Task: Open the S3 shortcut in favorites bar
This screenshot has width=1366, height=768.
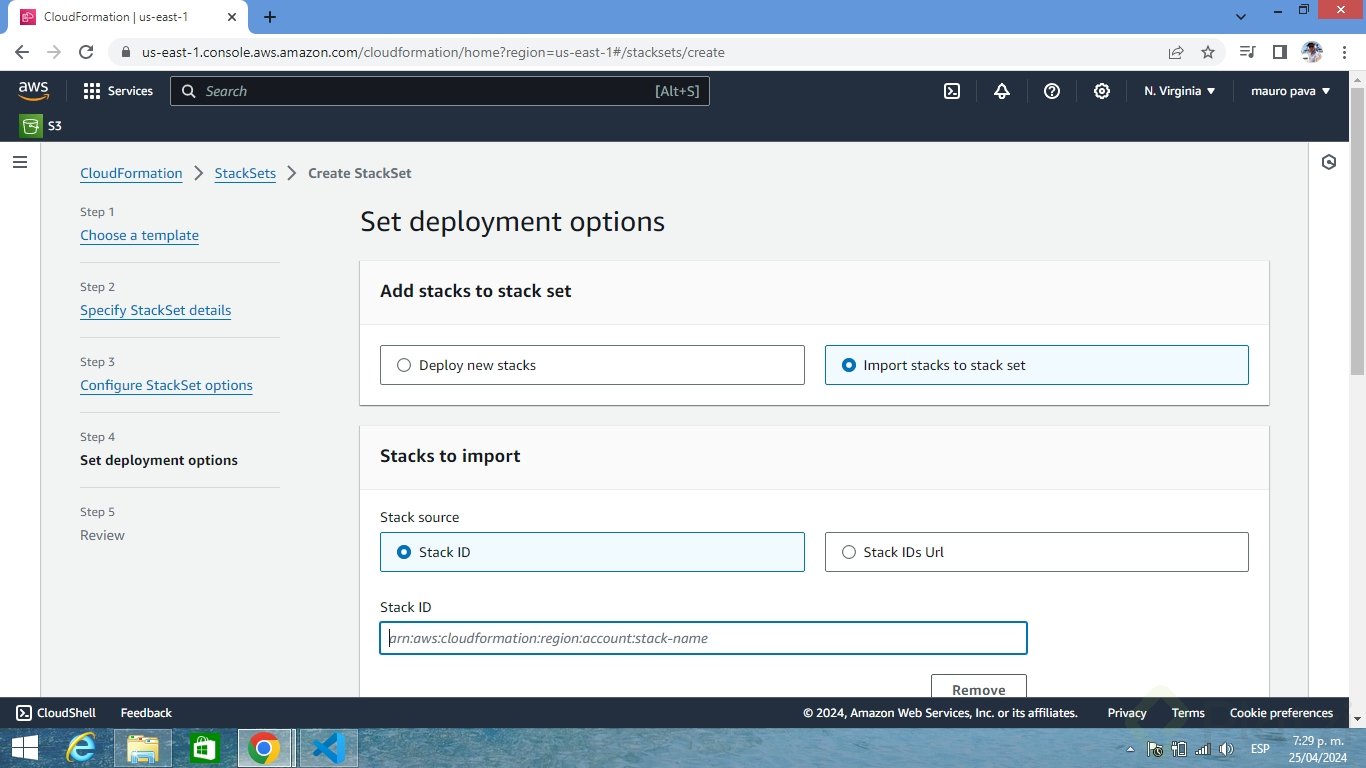Action: [x=41, y=126]
